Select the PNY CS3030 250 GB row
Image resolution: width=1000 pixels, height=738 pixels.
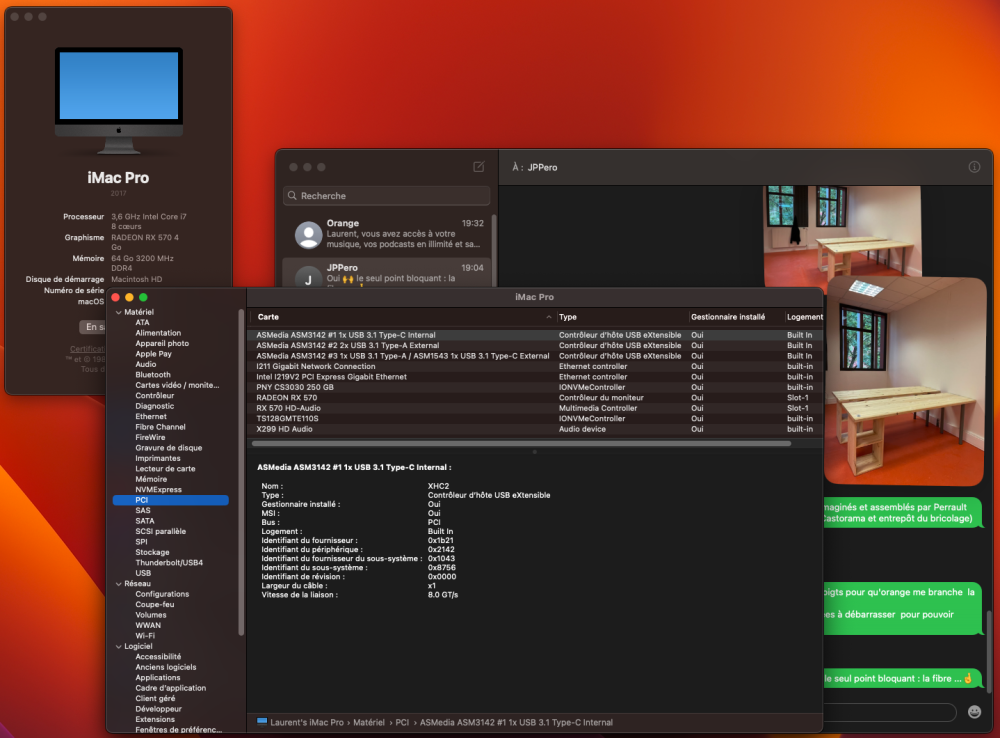534,387
